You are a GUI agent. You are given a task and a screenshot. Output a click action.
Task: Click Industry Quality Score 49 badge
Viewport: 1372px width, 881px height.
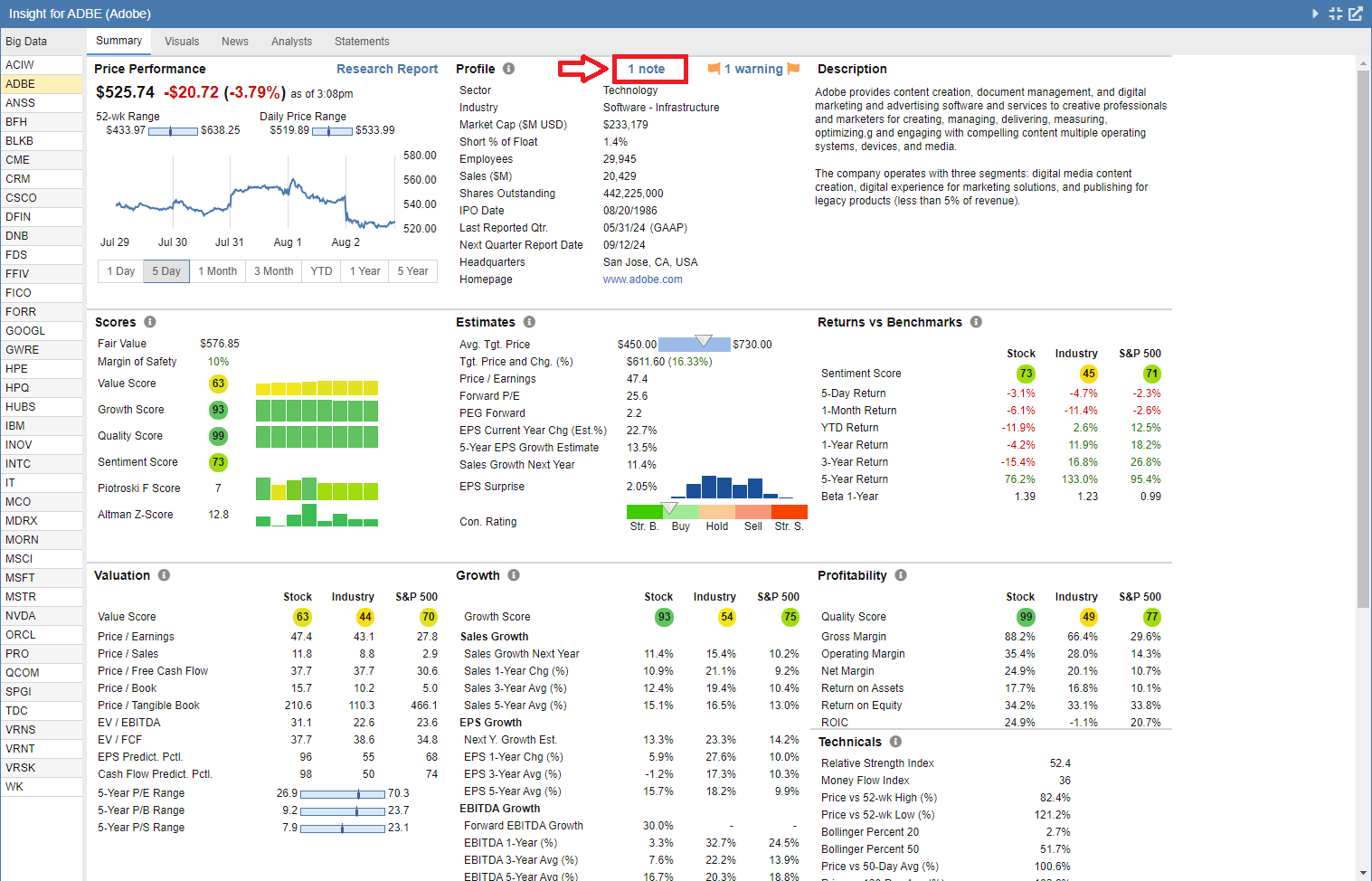1089,617
